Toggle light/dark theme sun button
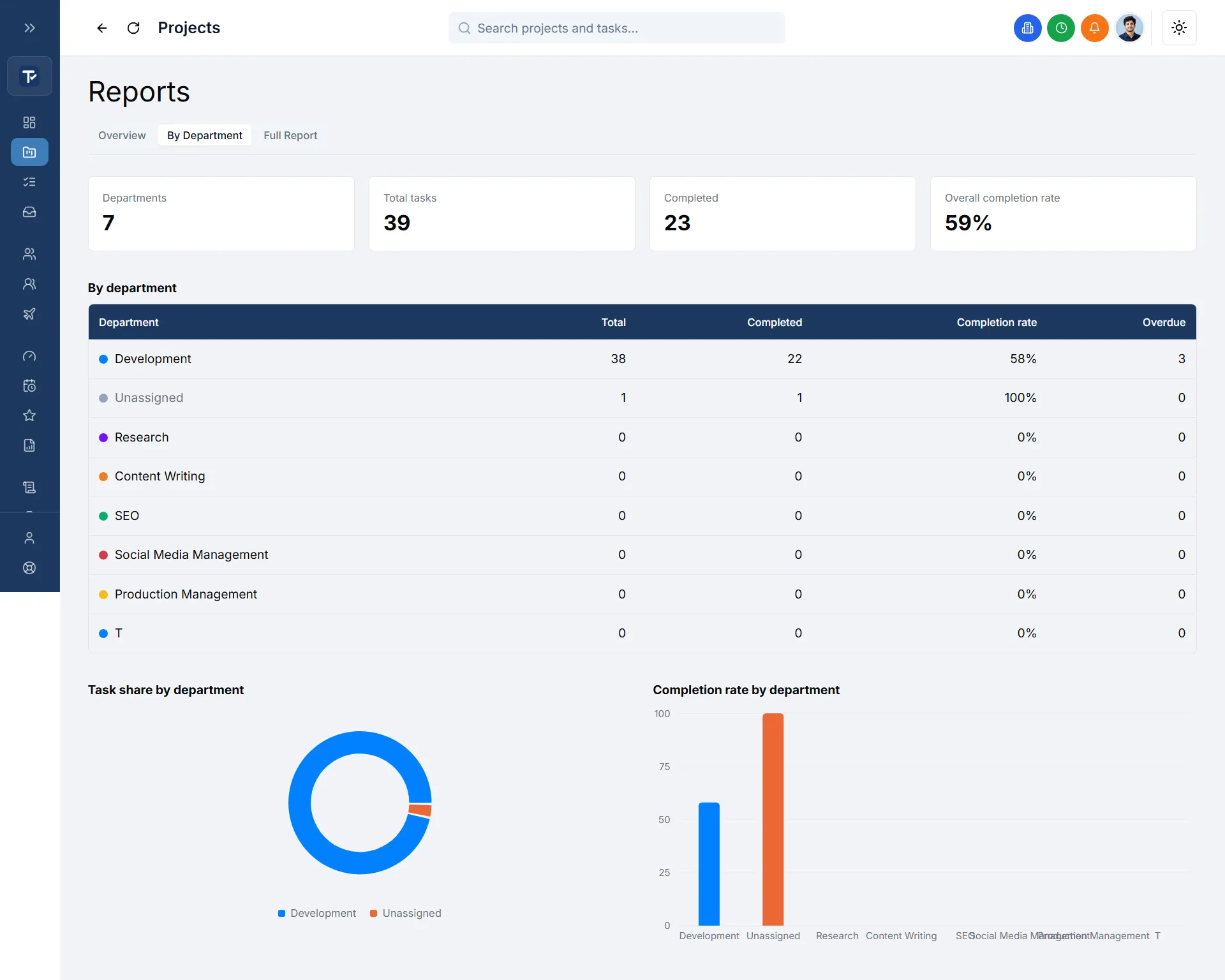 [x=1179, y=28]
